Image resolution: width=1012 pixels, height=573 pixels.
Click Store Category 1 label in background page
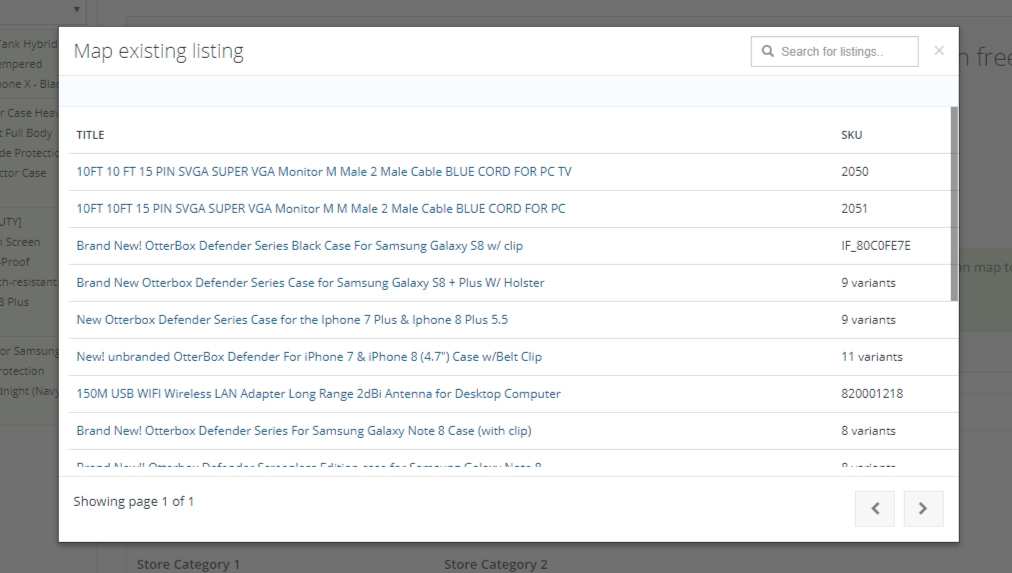pyautogui.click(x=188, y=565)
